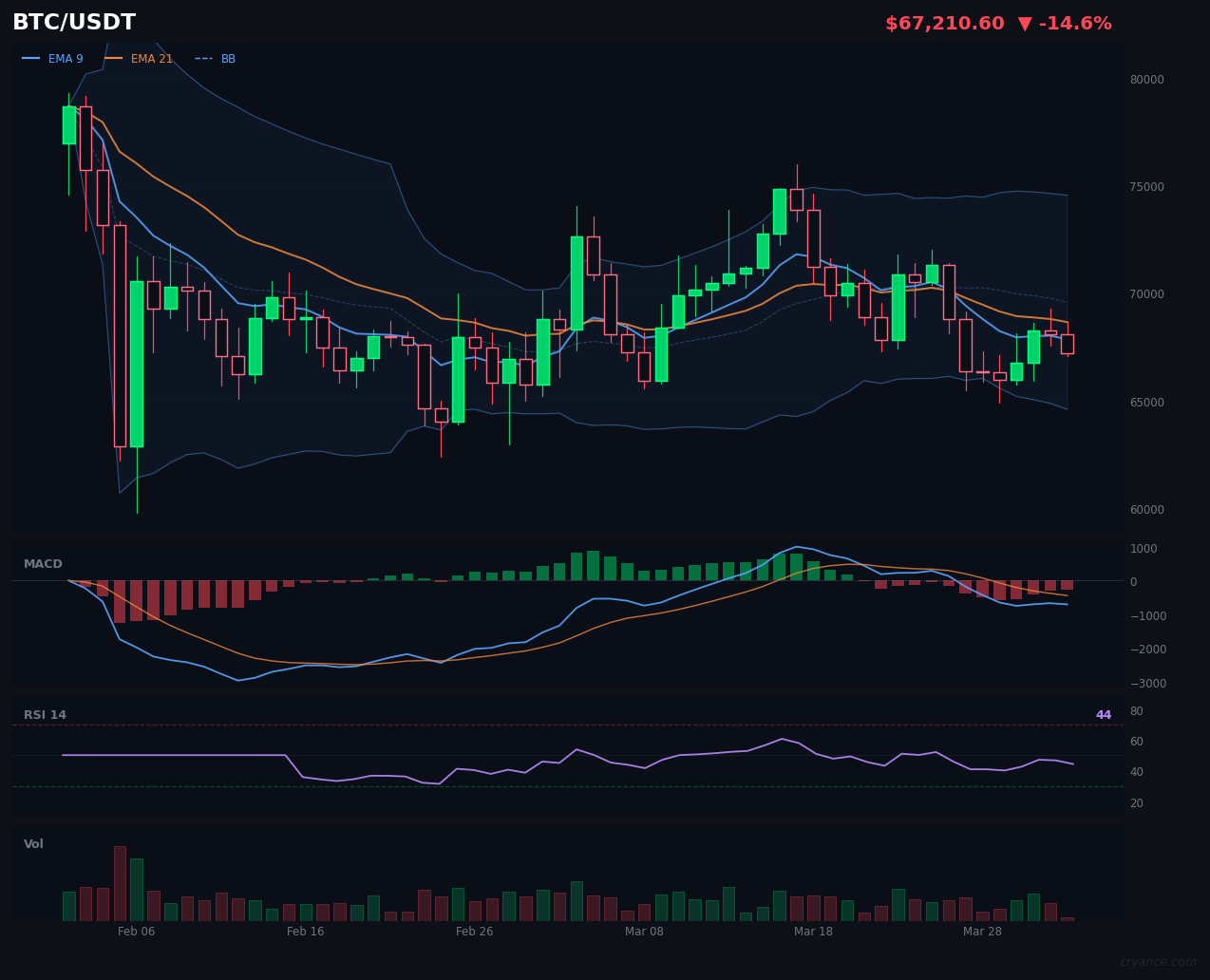1210x980 pixels.
Task: Toggle EMA 9 indicator visibility
Action: (66, 58)
